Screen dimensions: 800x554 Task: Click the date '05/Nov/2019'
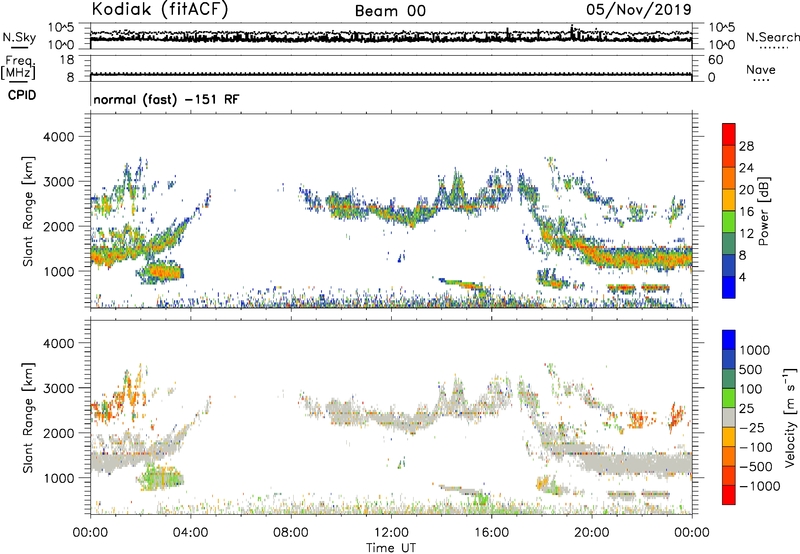[638, 9]
